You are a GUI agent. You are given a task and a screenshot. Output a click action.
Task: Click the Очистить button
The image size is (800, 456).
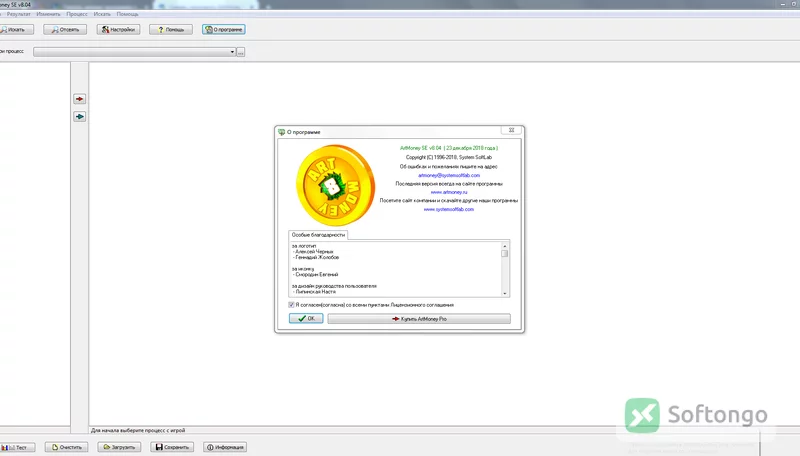click(x=66, y=447)
